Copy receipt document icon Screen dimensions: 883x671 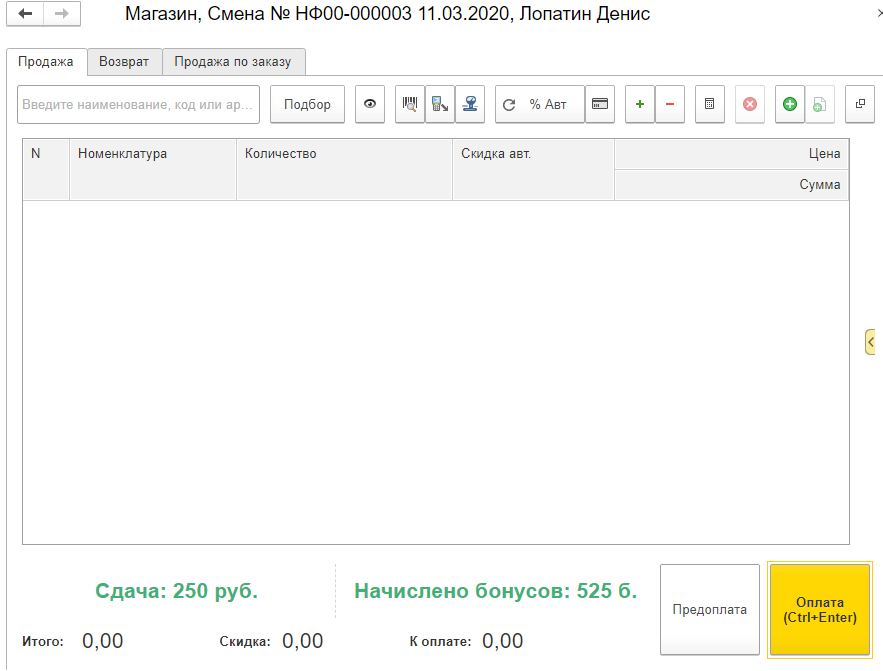[819, 104]
